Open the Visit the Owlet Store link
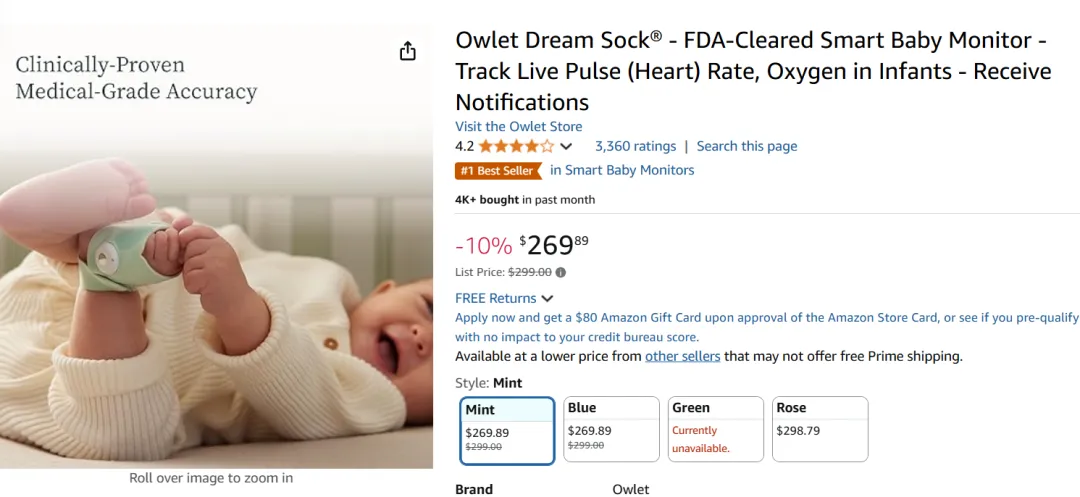Viewport: 1080px width, 497px height. (519, 127)
